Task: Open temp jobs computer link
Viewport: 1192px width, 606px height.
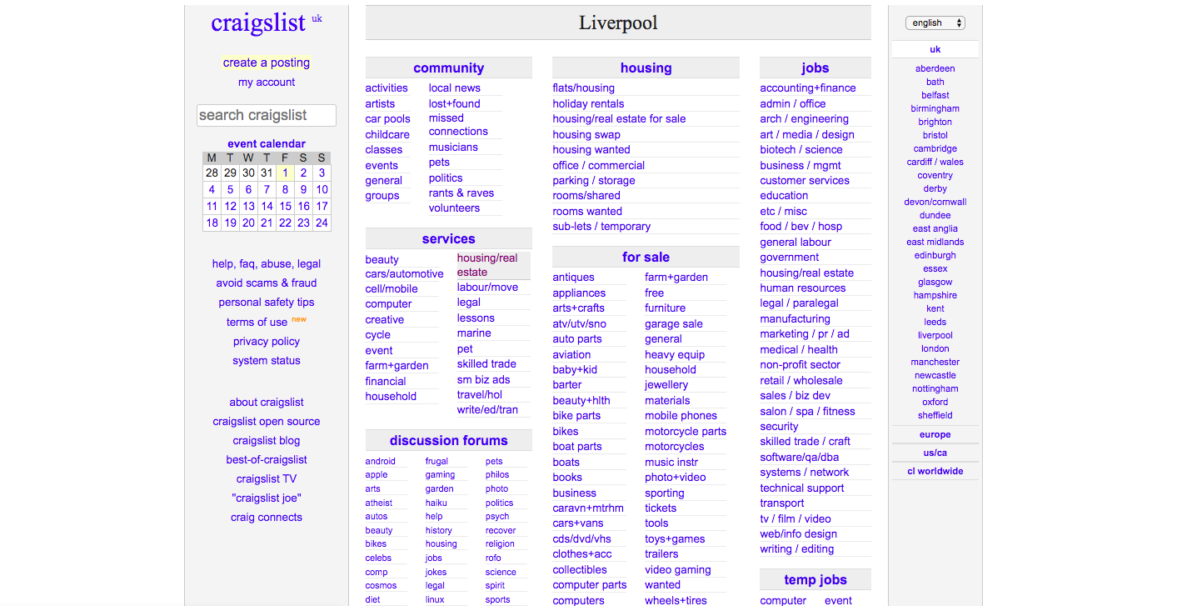Action: click(783, 600)
